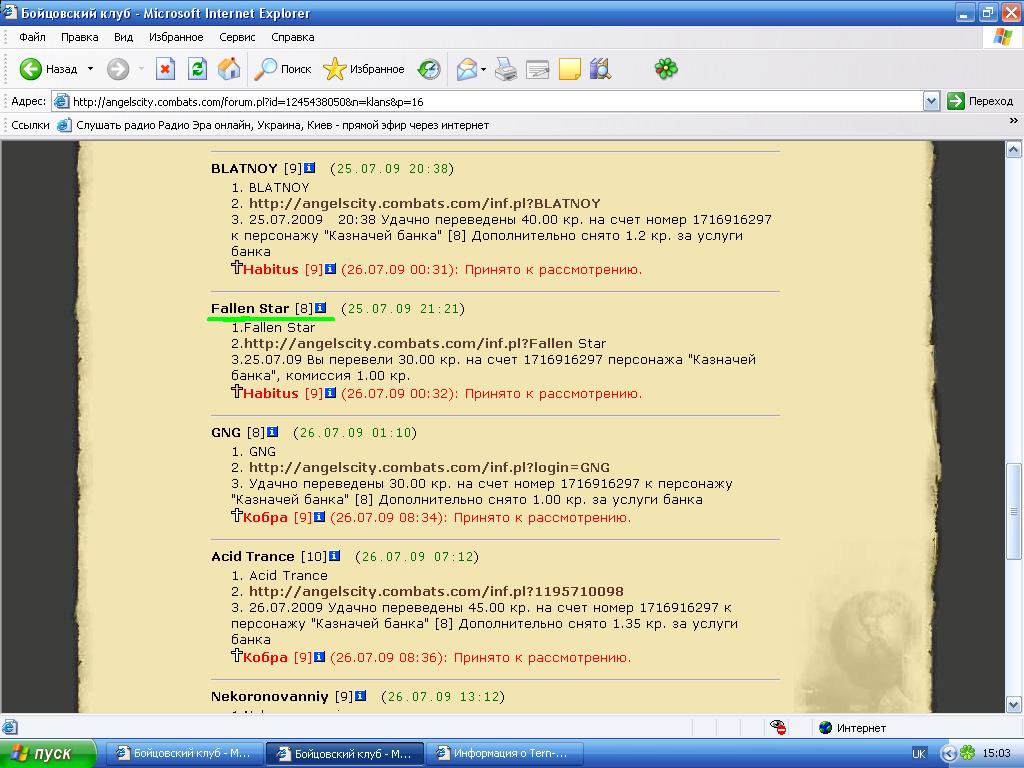
Task: Open info icon next to Acid Trance [10]
Action: (x=334, y=556)
